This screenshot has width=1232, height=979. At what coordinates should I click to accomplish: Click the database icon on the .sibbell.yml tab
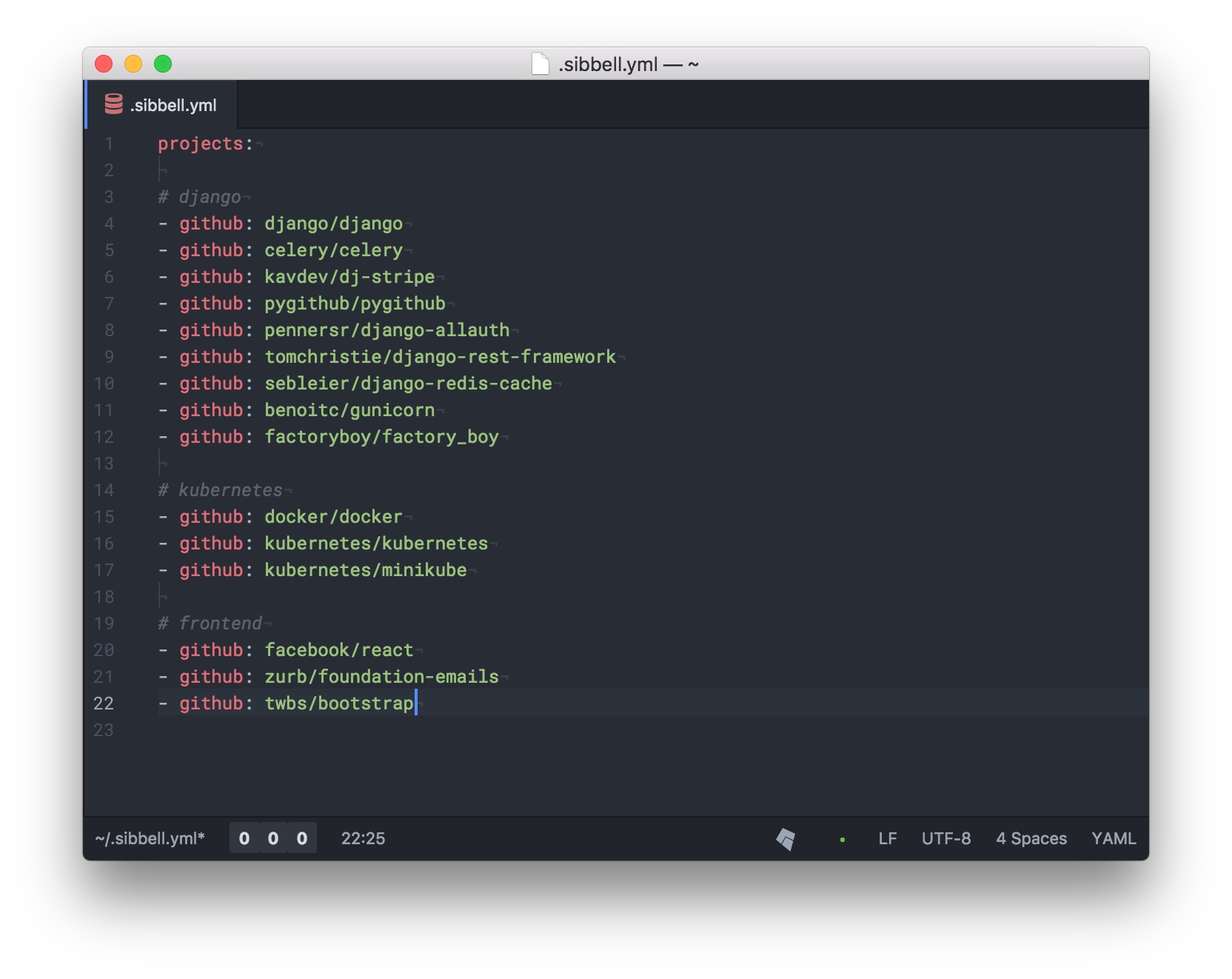click(114, 104)
